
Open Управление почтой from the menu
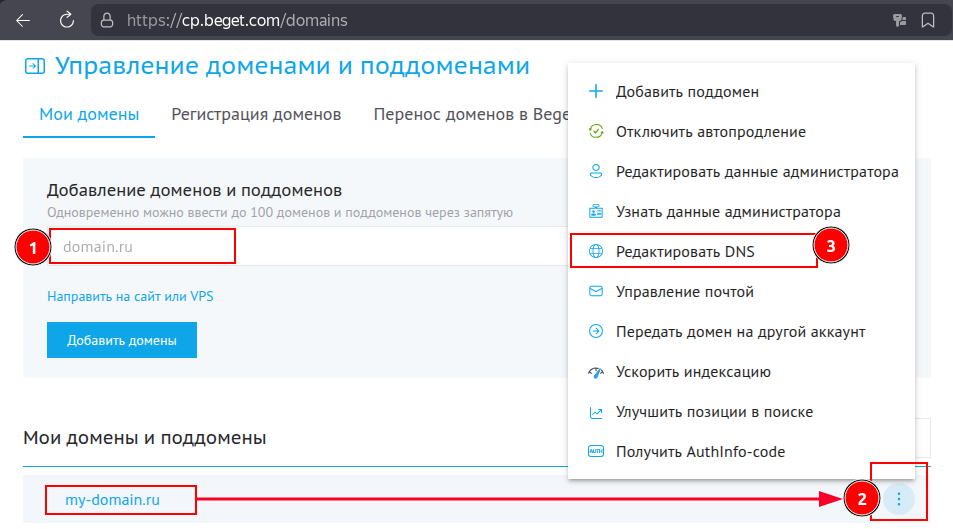click(x=741, y=292)
